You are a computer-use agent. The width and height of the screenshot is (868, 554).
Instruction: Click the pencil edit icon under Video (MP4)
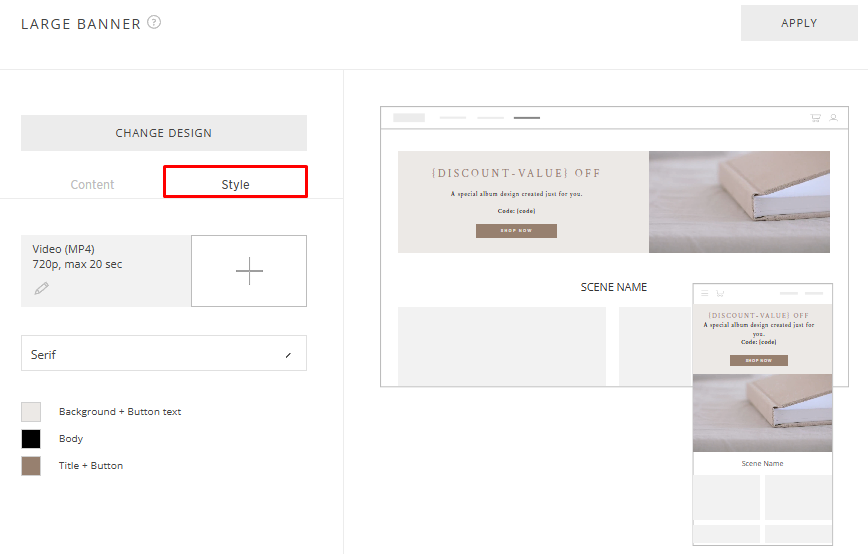[x=41, y=288]
